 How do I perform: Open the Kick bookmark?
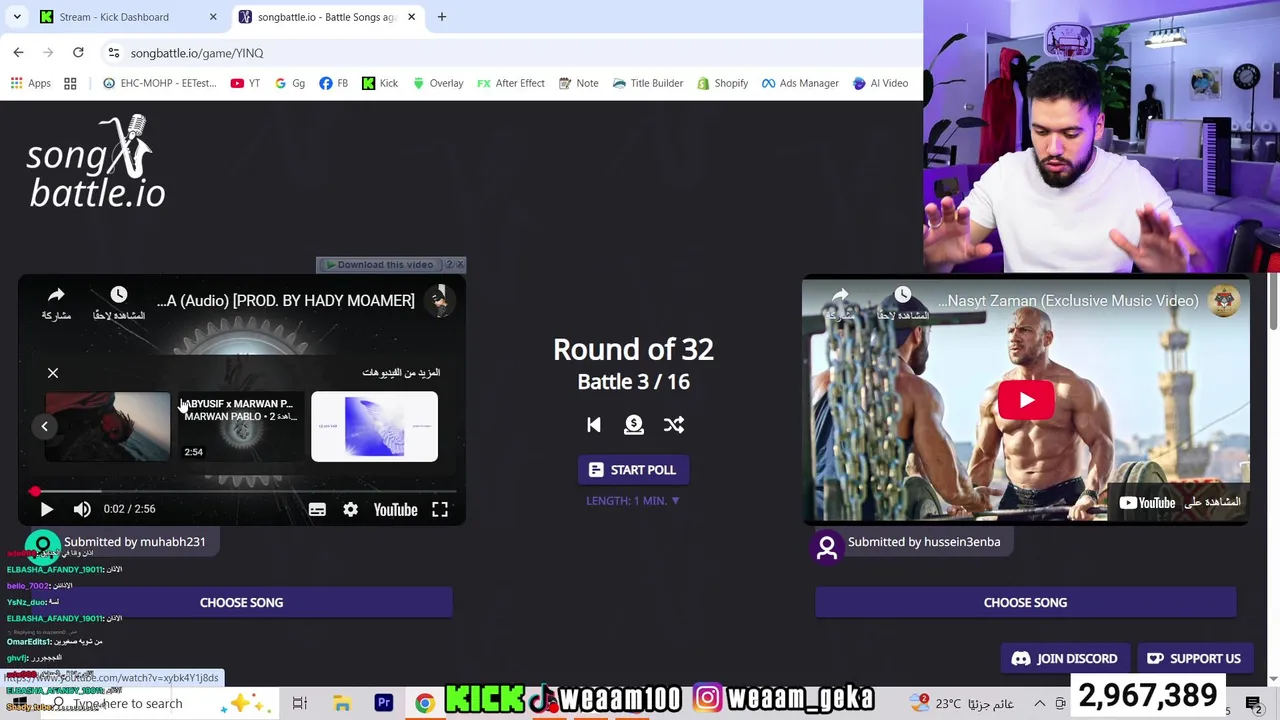pyautogui.click(x=380, y=83)
